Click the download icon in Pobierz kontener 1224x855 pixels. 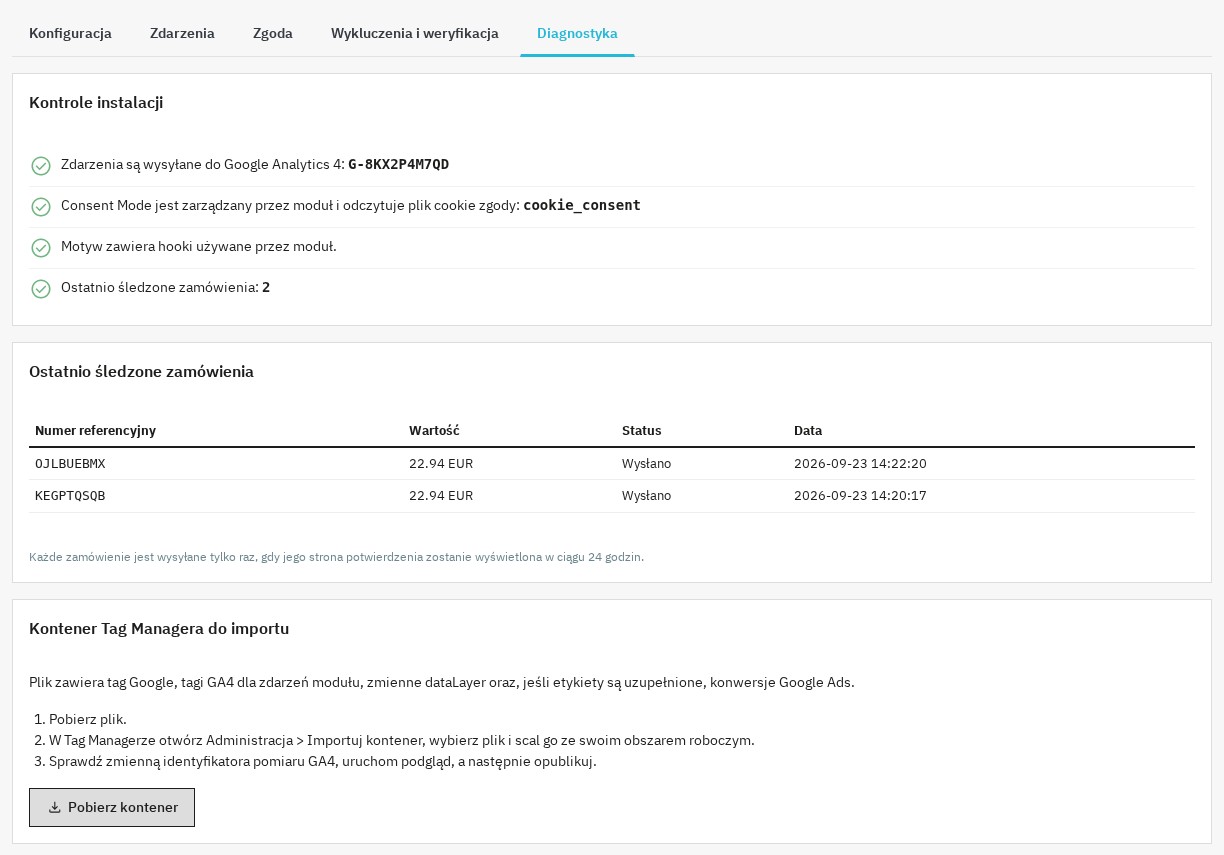tap(55, 808)
